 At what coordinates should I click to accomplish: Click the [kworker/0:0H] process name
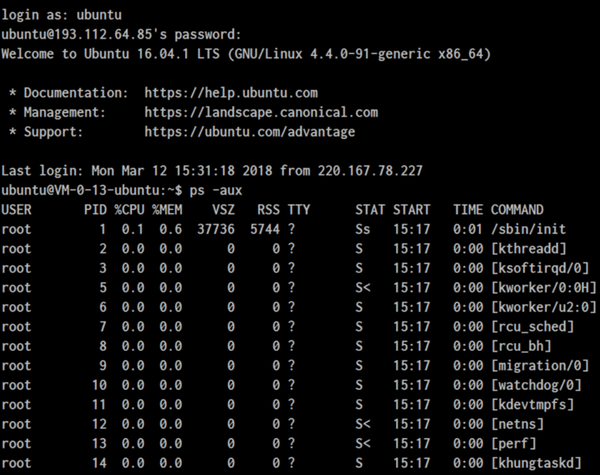click(x=544, y=288)
